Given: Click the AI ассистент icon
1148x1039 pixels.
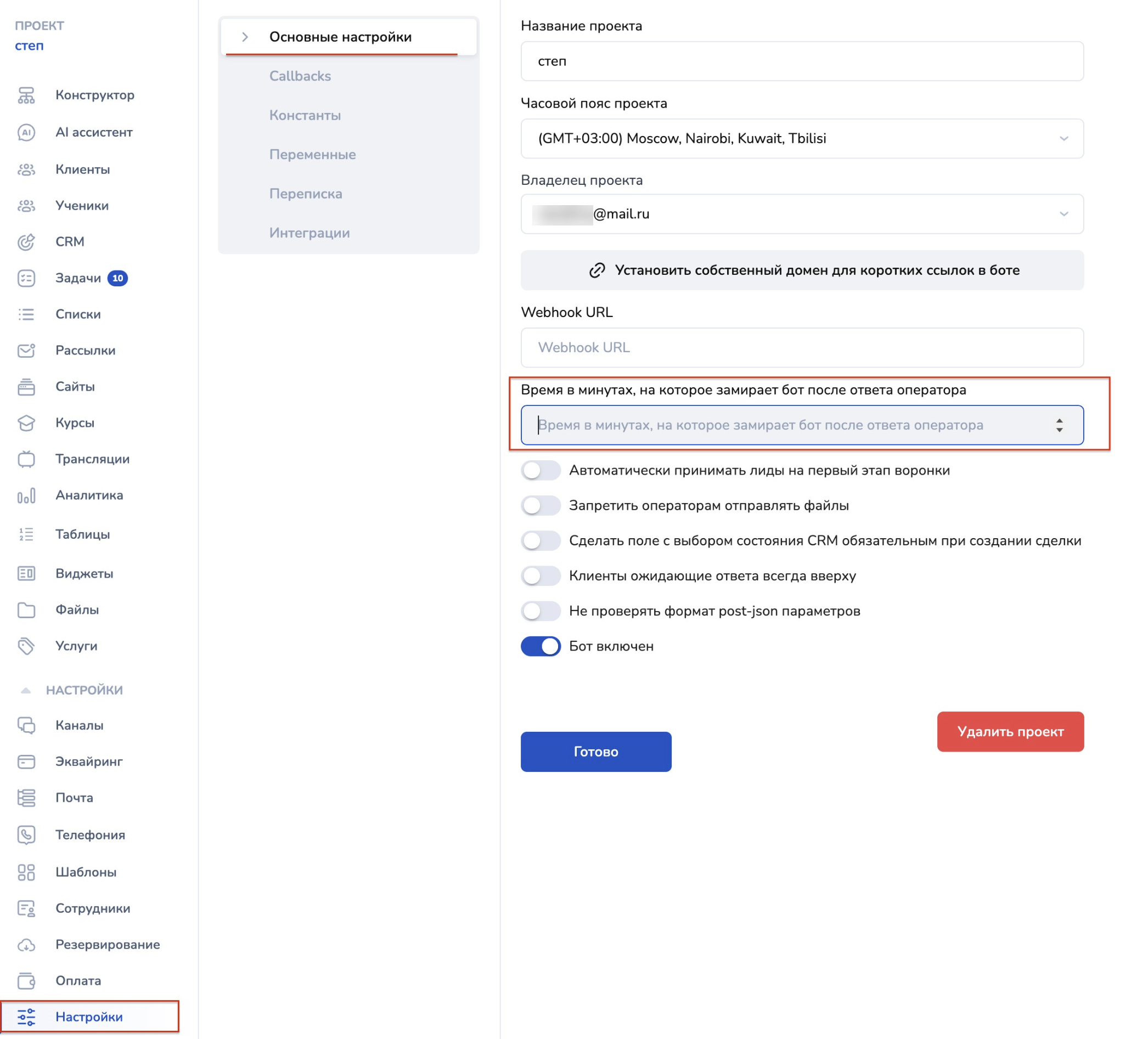Looking at the screenshot, I should click(26, 132).
